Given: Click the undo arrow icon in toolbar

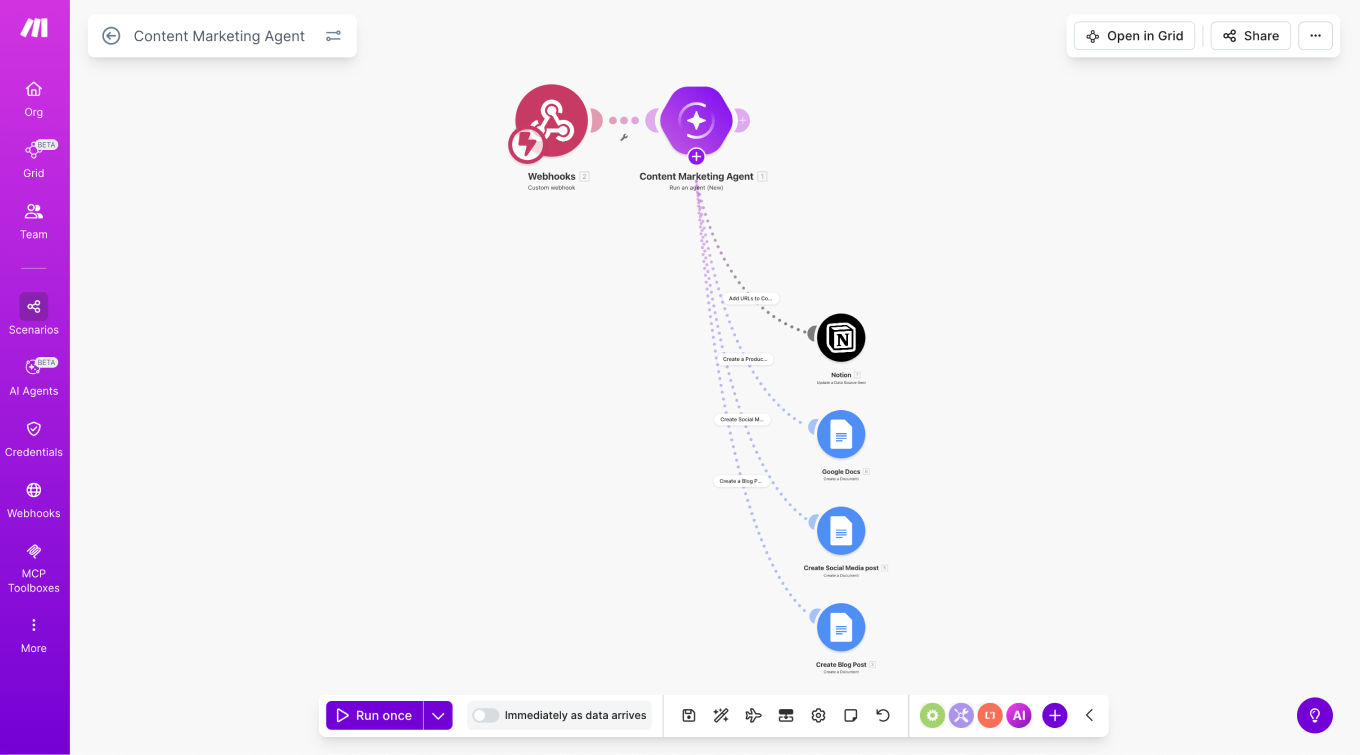Looking at the screenshot, I should tap(883, 715).
